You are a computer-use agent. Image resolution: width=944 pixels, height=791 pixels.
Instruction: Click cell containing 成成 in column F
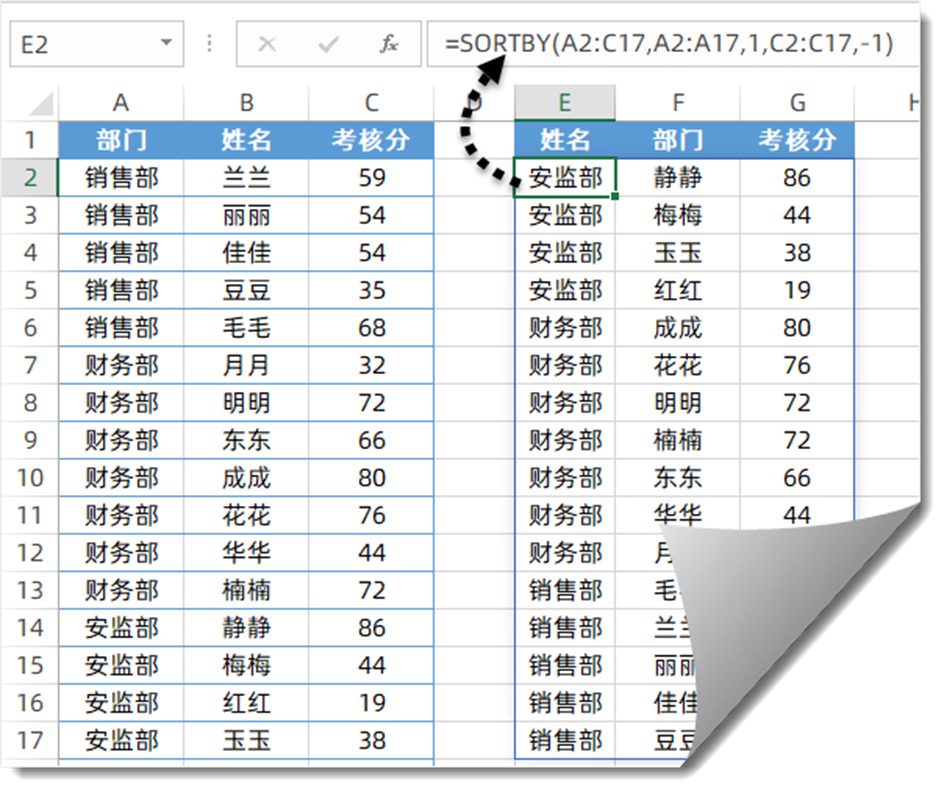[x=678, y=328]
